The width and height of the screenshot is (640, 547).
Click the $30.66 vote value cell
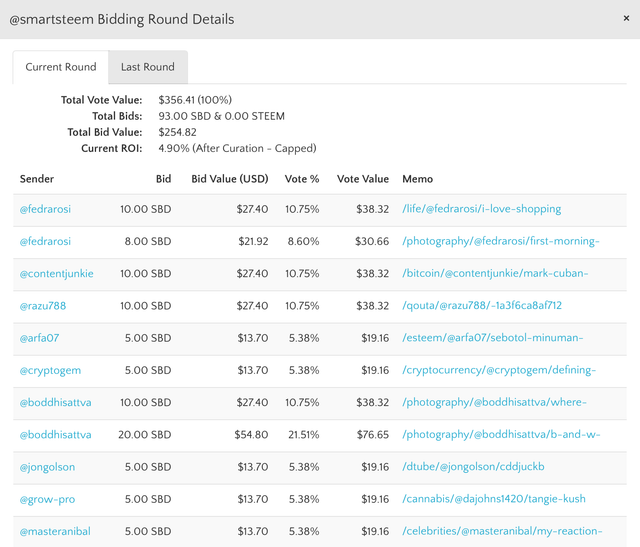pyautogui.click(x=372, y=242)
